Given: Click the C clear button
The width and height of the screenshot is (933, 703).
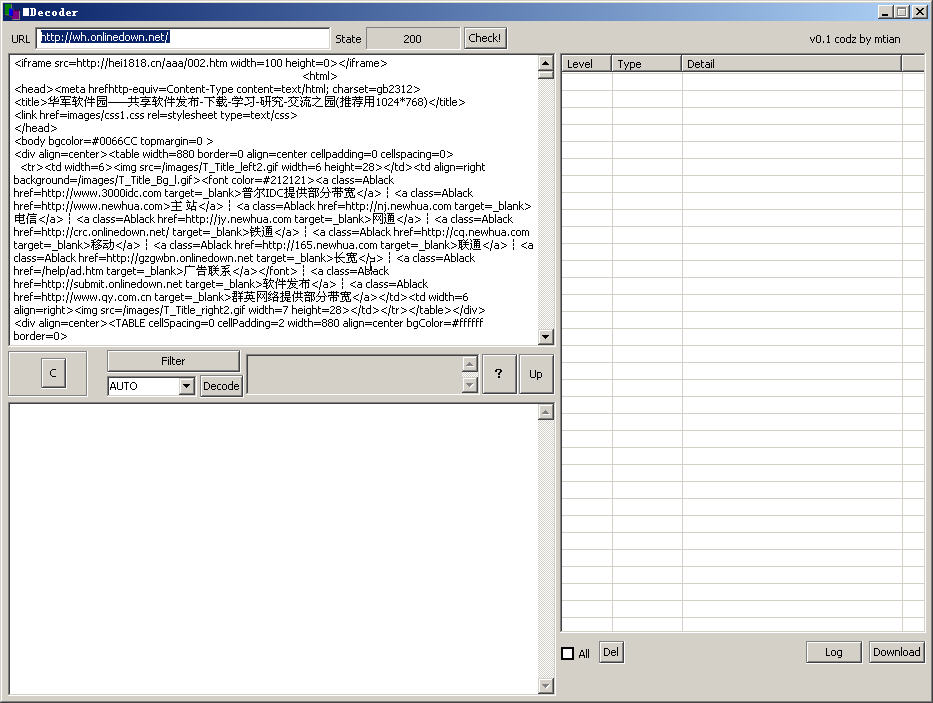Looking at the screenshot, I should [53, 374].
